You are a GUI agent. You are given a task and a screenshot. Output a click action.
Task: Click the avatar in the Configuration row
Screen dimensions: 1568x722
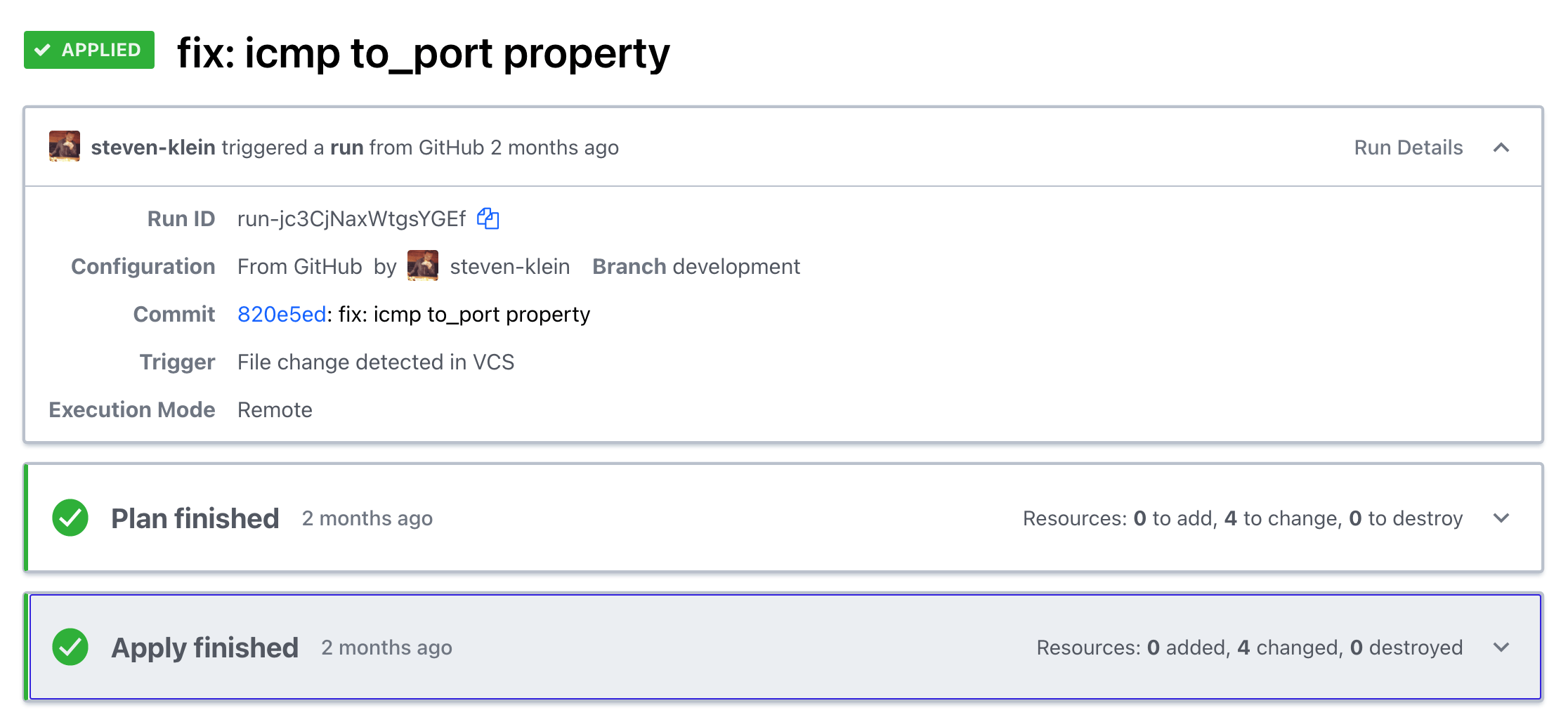423,266
